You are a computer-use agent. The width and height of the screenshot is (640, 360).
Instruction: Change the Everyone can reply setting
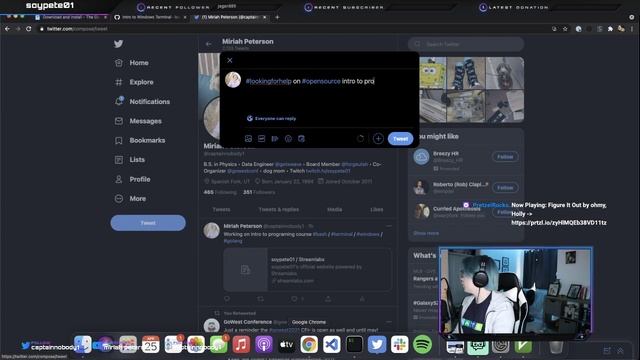(272, 118)
